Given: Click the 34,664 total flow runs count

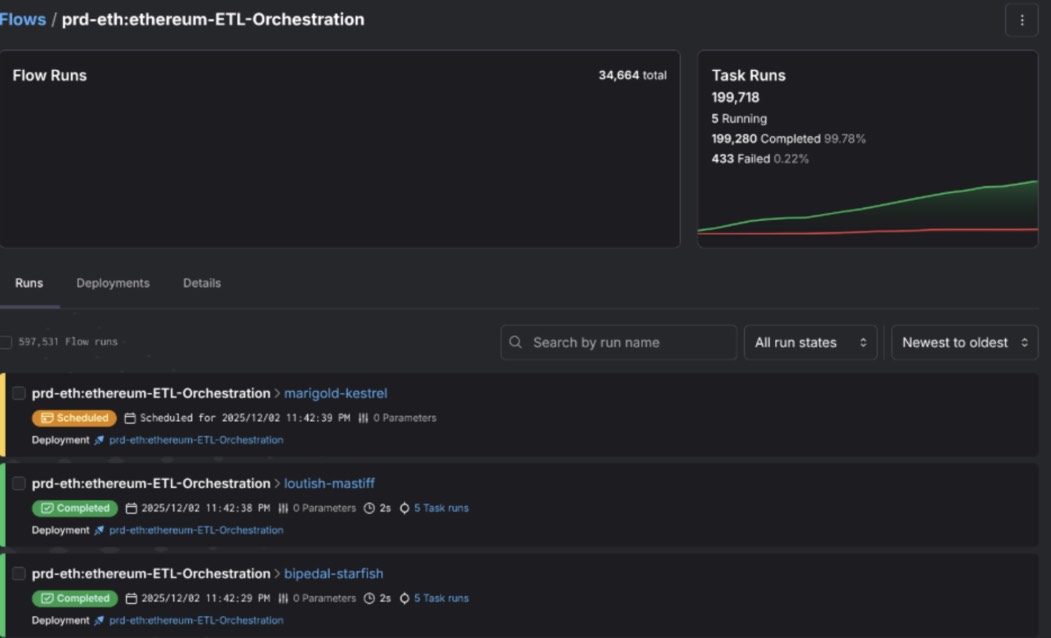Looking at the screenshot, I should (x=632, y=76).
